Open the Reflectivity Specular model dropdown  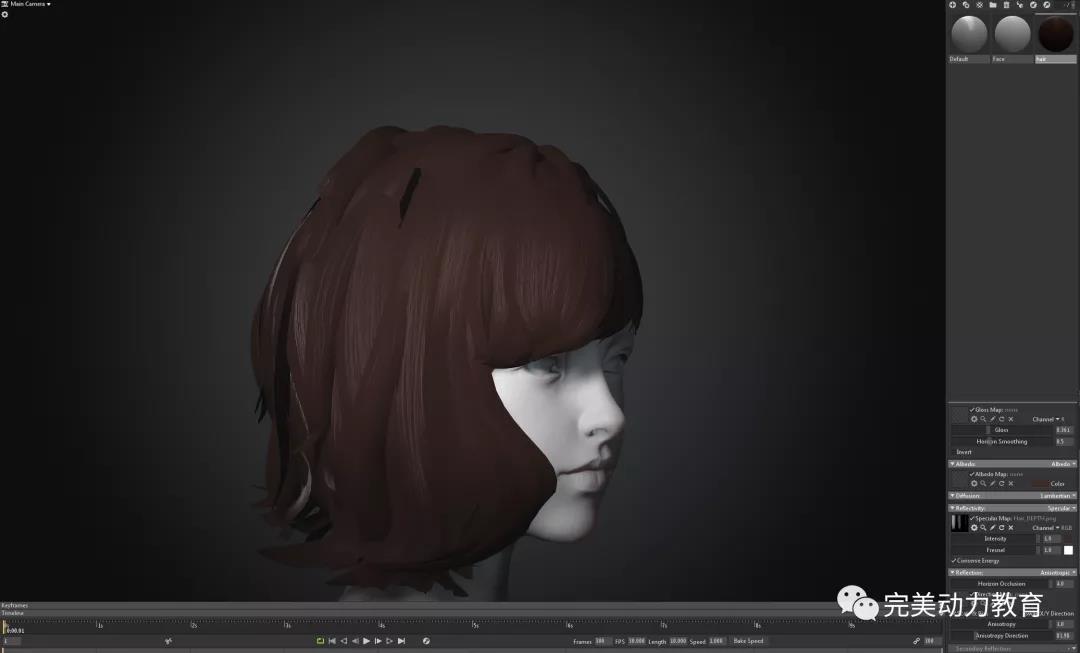[1061, 508]
